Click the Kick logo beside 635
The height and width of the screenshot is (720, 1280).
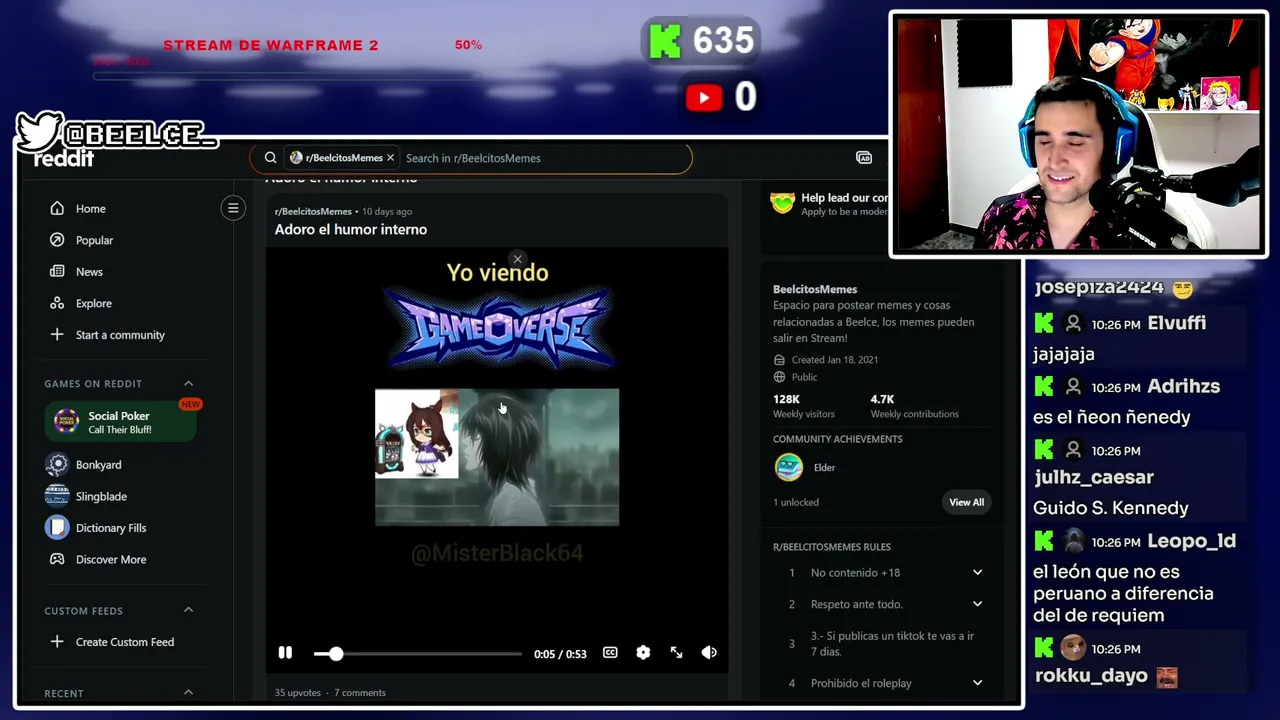665,41
